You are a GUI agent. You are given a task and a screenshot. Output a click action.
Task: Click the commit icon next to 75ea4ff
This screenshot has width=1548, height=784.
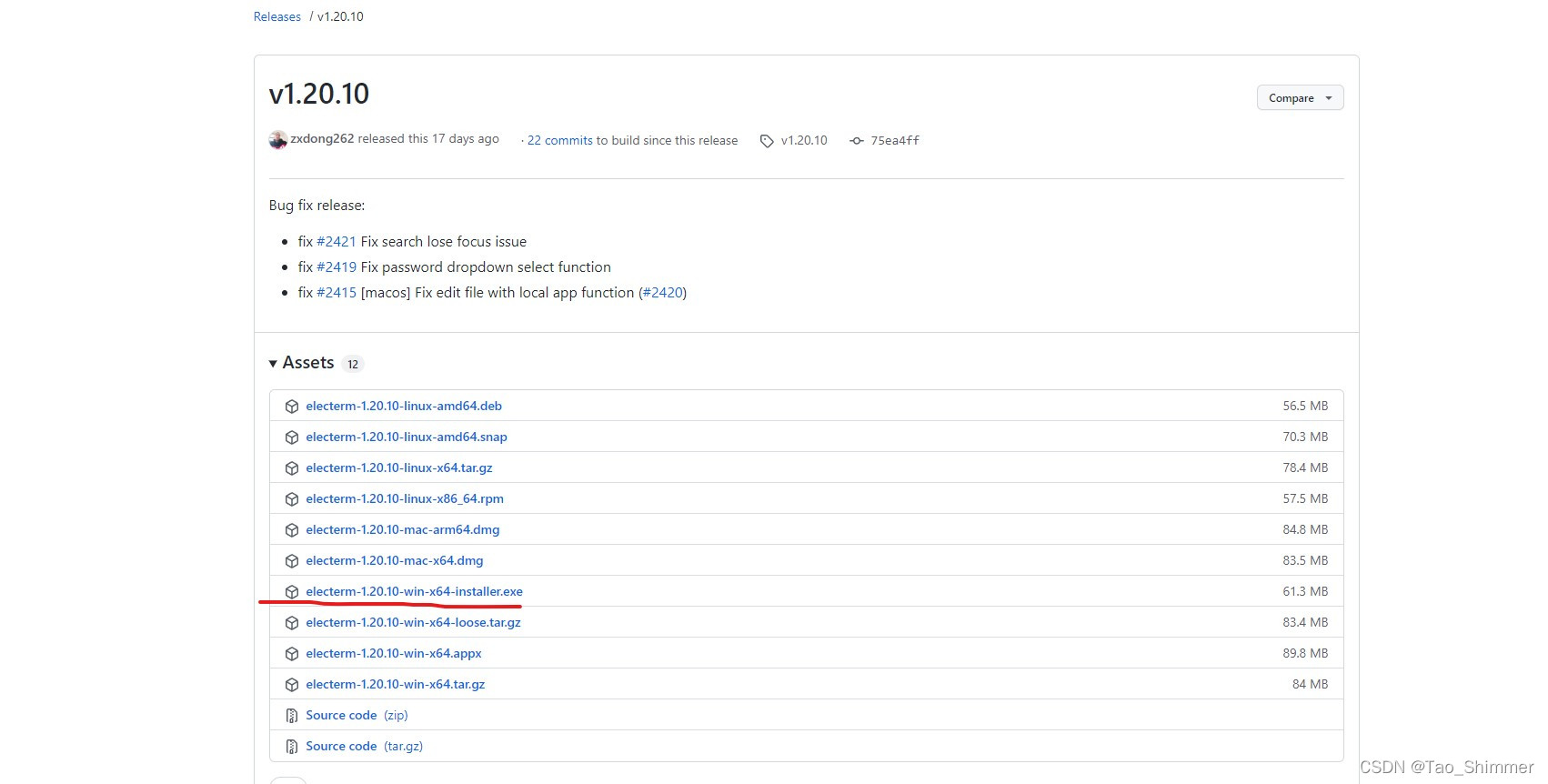click(x=857, y=141)
